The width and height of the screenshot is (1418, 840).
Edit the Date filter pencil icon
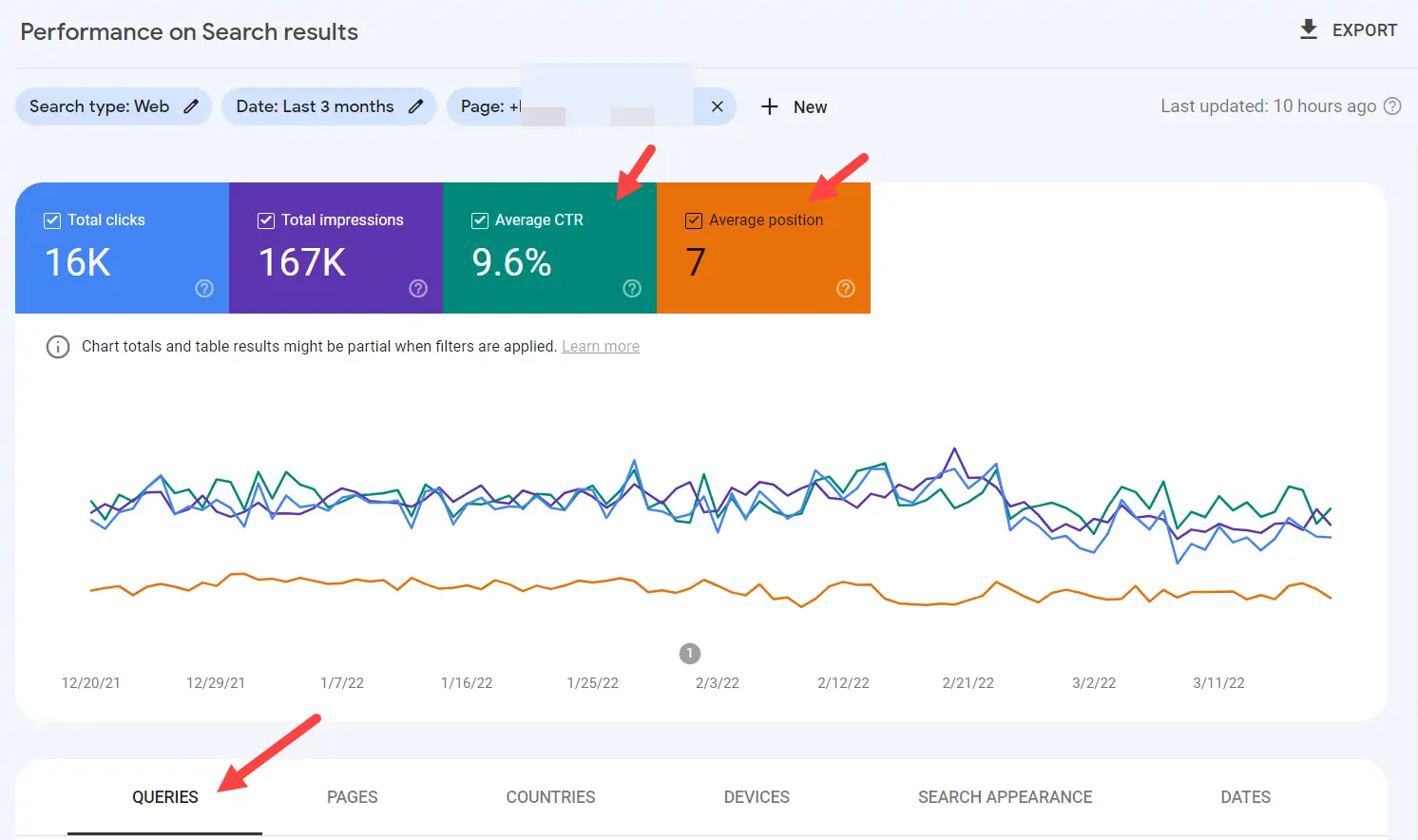click(415, 106)
